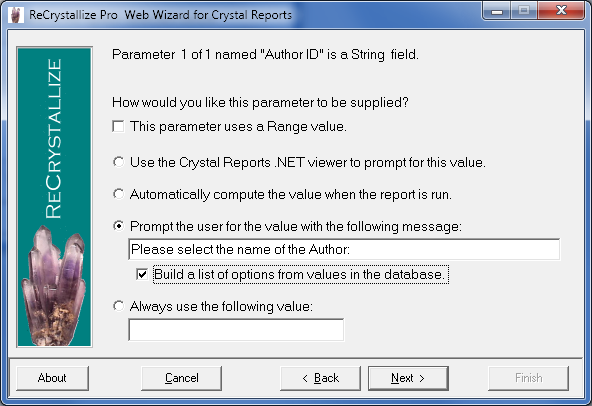Click the ReCrystallize title bar app icon
Viewport: 592px width, 406px height.
pos(15,15)
